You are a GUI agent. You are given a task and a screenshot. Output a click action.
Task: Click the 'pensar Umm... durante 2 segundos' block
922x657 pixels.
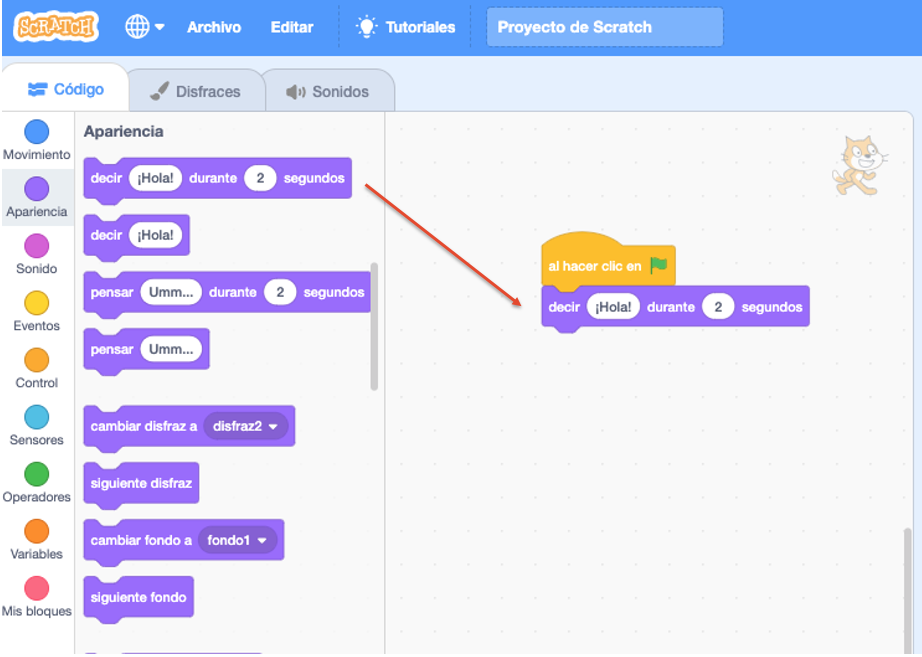[227, 293]
